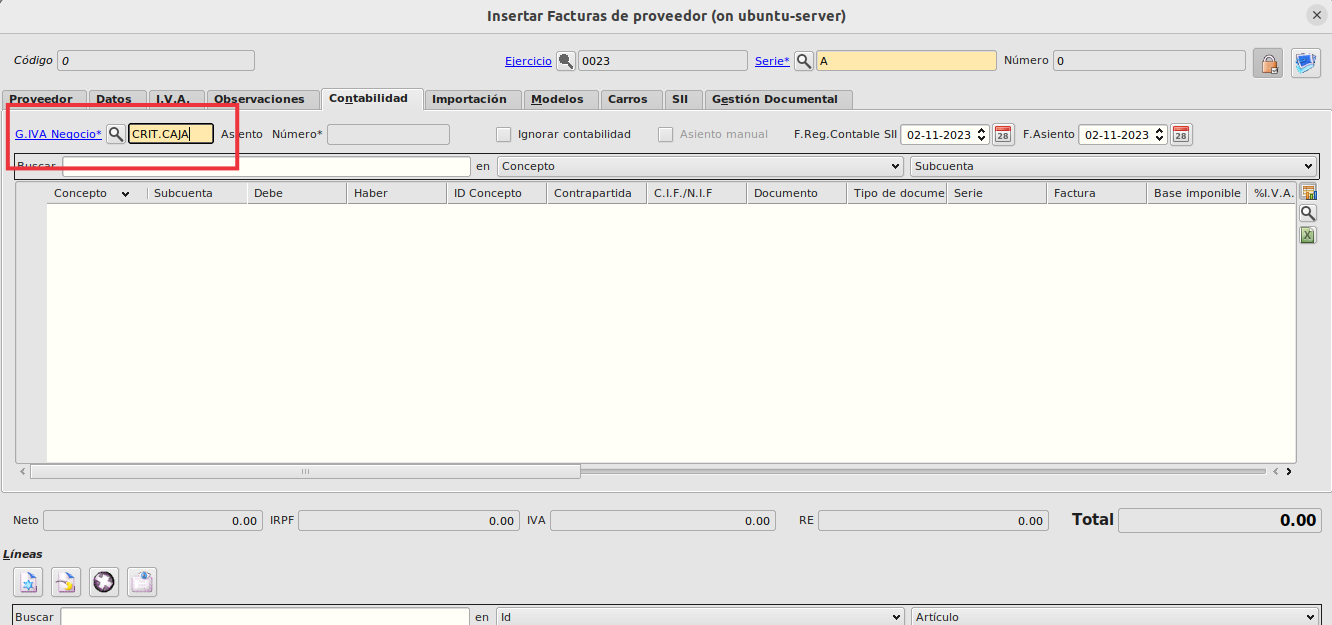Open calendar for F.Reg.Contable SII date
The width and height of the screenshot is (1332, 625).
pos(1003,134)
